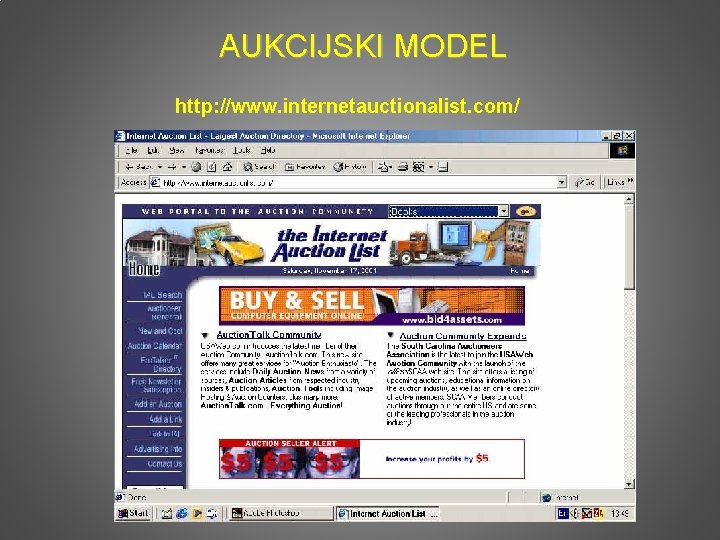Open the Directory sidebar link
720x540 pixels.
click(x=161, y=365)
